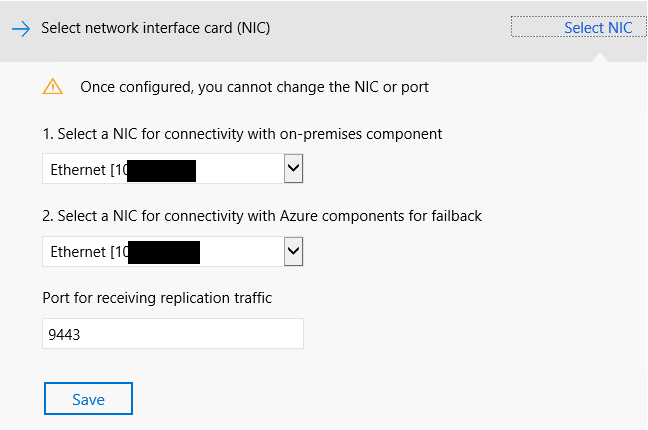Click the 'Once configured' warning message text
Screen dimensions: 648x430
pos(254,87)
